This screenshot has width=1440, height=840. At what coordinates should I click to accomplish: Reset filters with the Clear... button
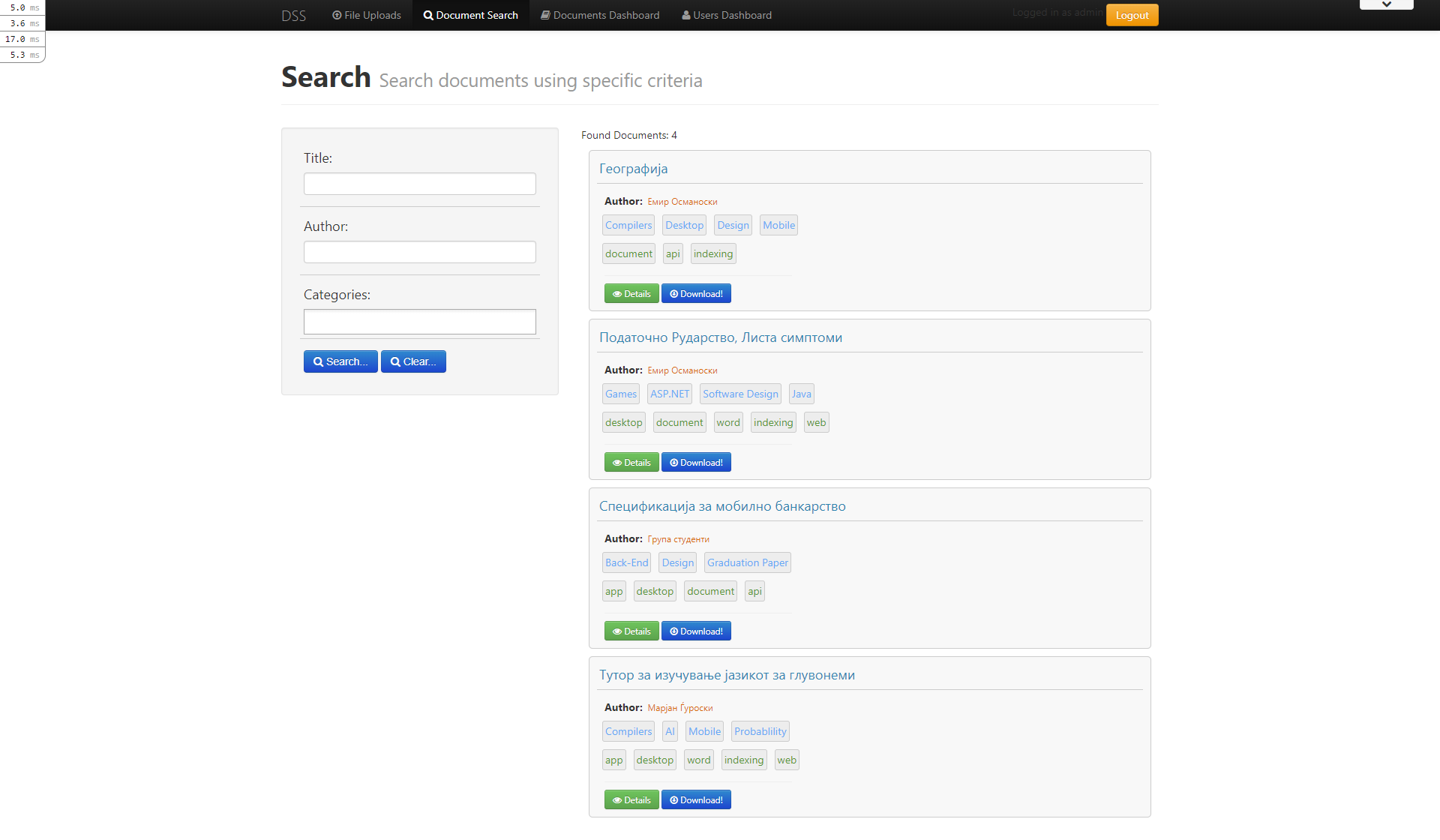(x=413, y=361)
